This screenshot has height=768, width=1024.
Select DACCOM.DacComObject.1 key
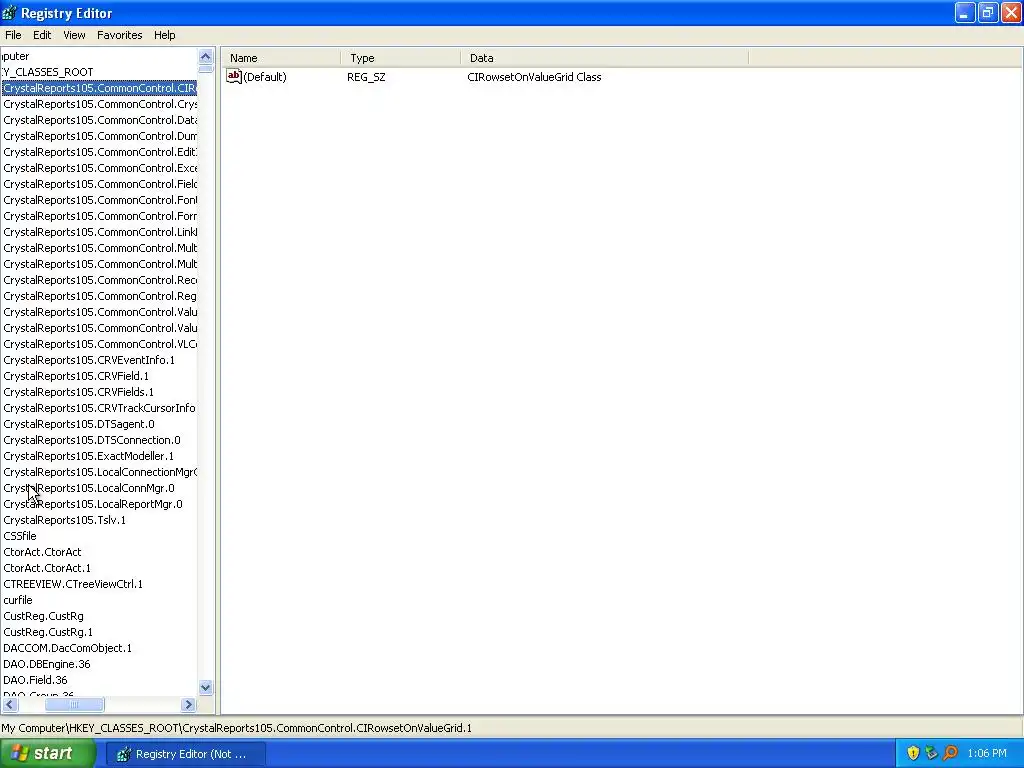(67, 648)
